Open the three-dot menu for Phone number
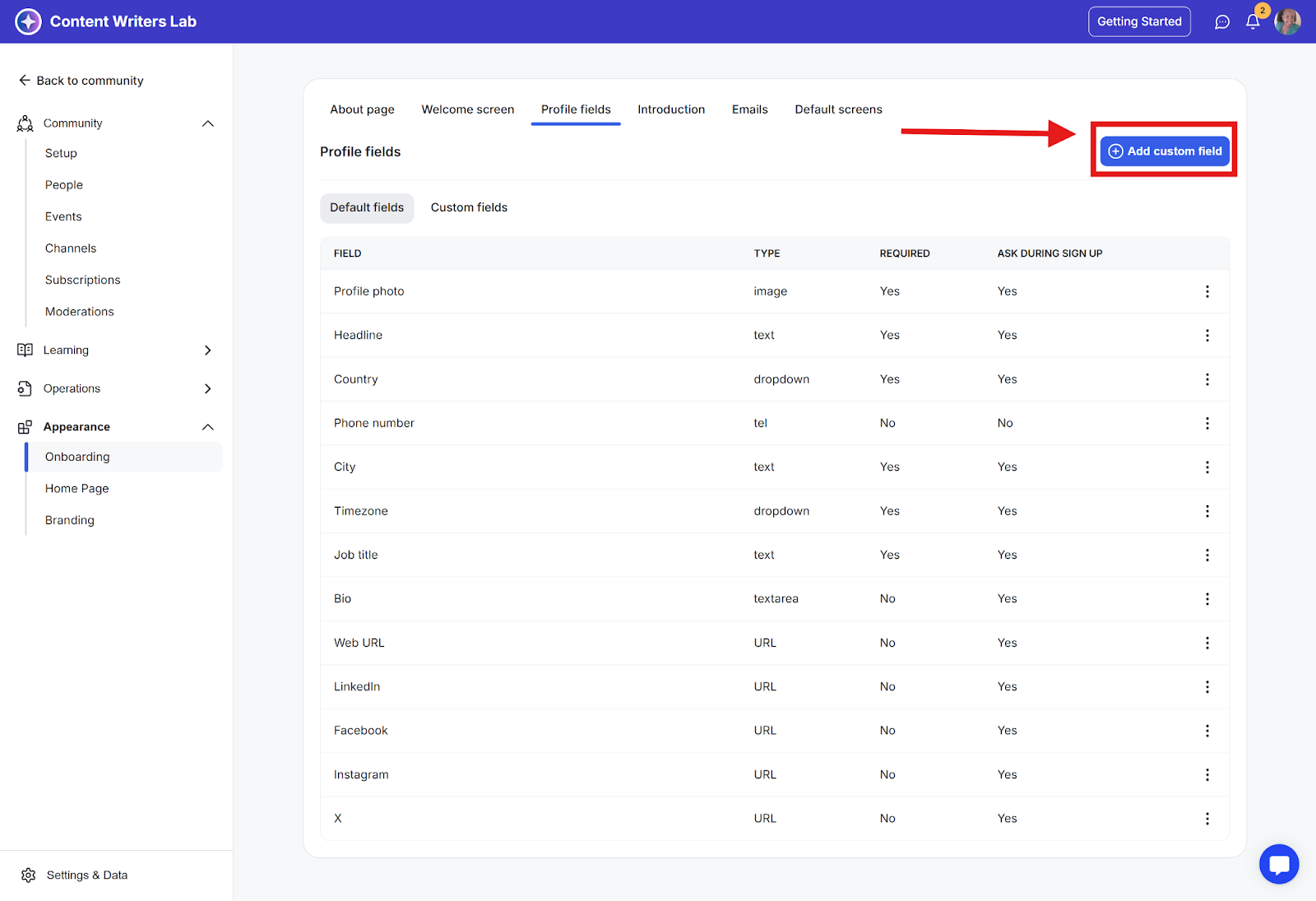This screenshot has height=901, width=1316. pos(1207,423)
